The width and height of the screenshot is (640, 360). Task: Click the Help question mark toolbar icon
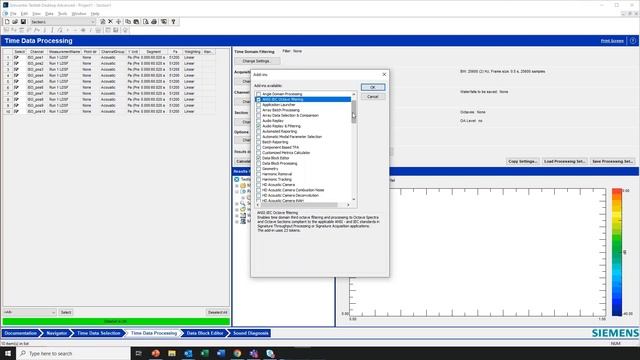pyautogui.click(x=173, y=22)
